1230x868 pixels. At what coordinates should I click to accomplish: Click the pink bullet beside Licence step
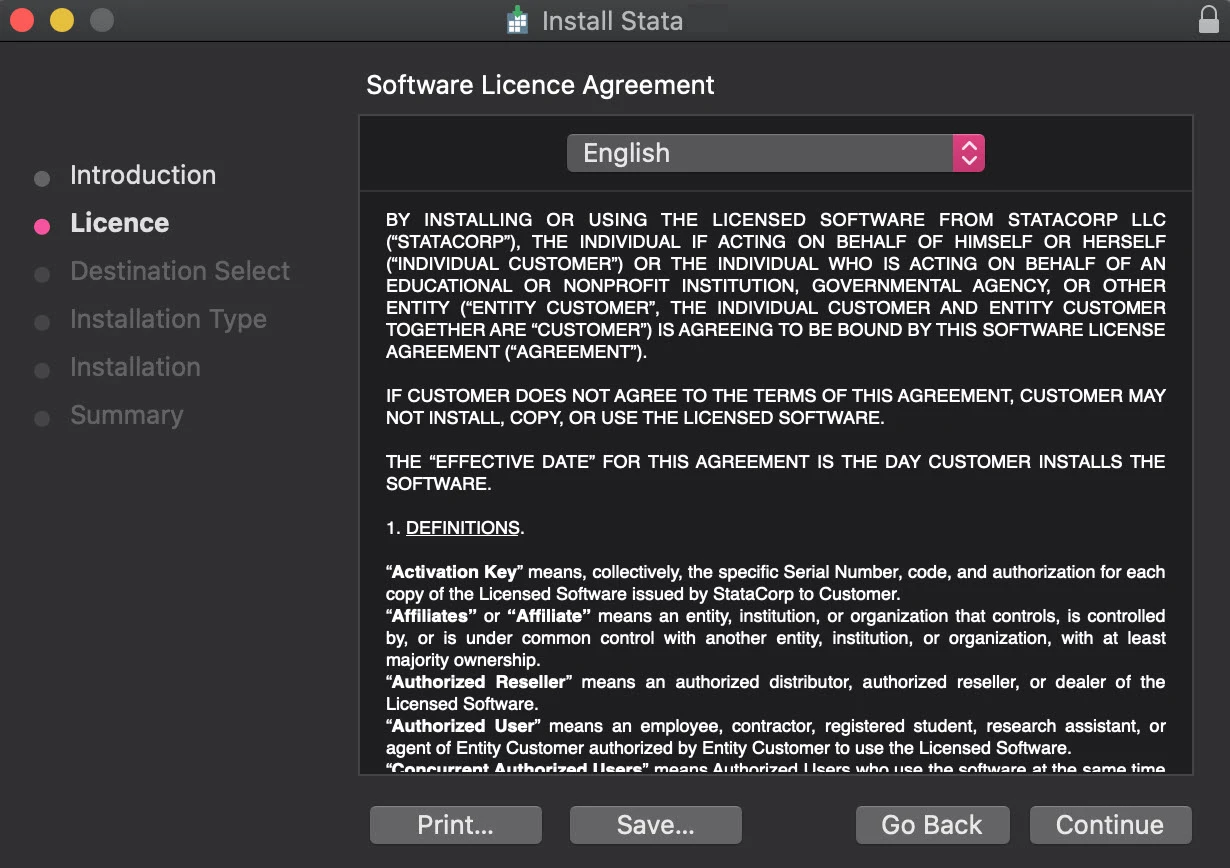point(42,226)
